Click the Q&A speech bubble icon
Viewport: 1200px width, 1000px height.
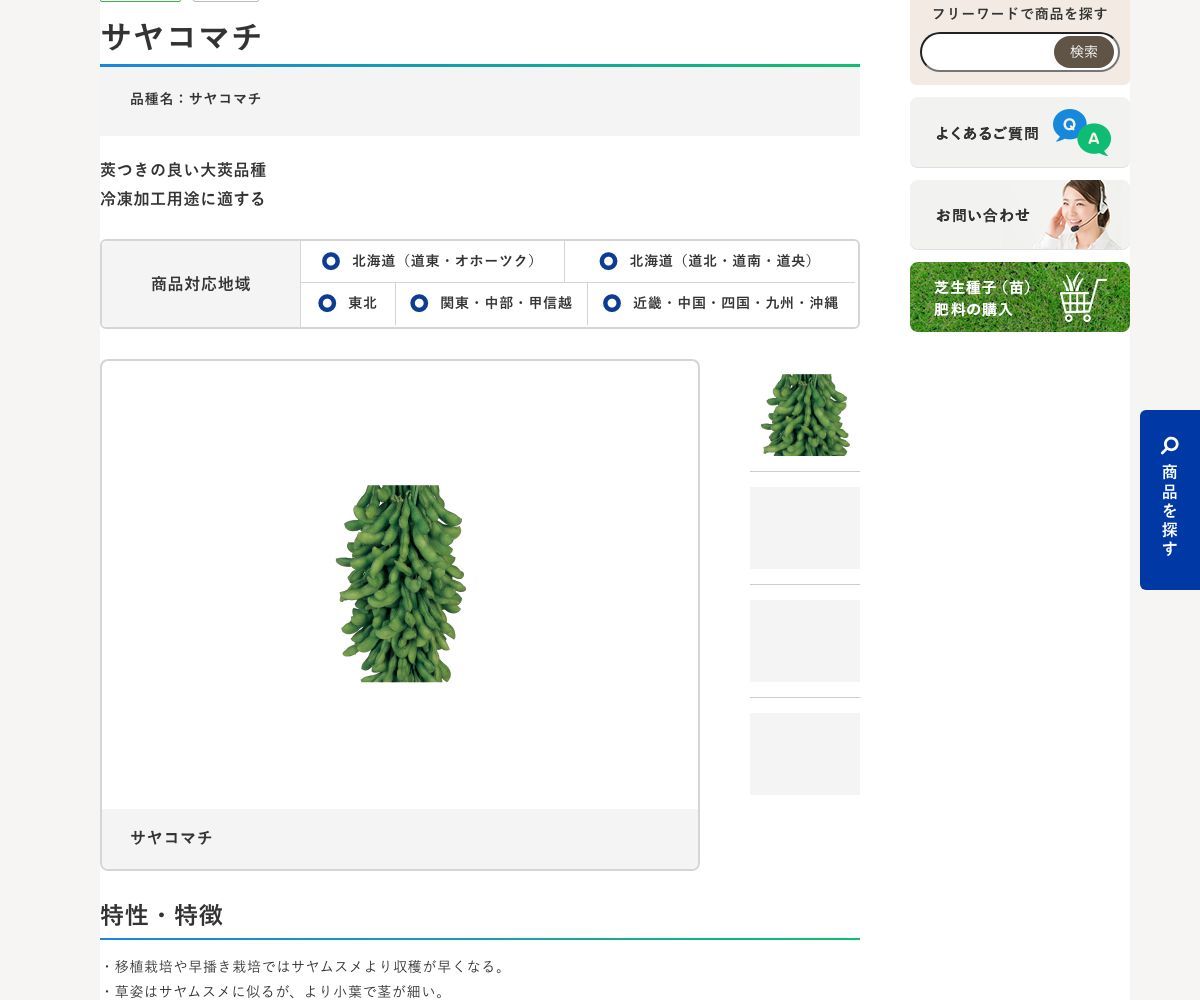point(1082,132)
